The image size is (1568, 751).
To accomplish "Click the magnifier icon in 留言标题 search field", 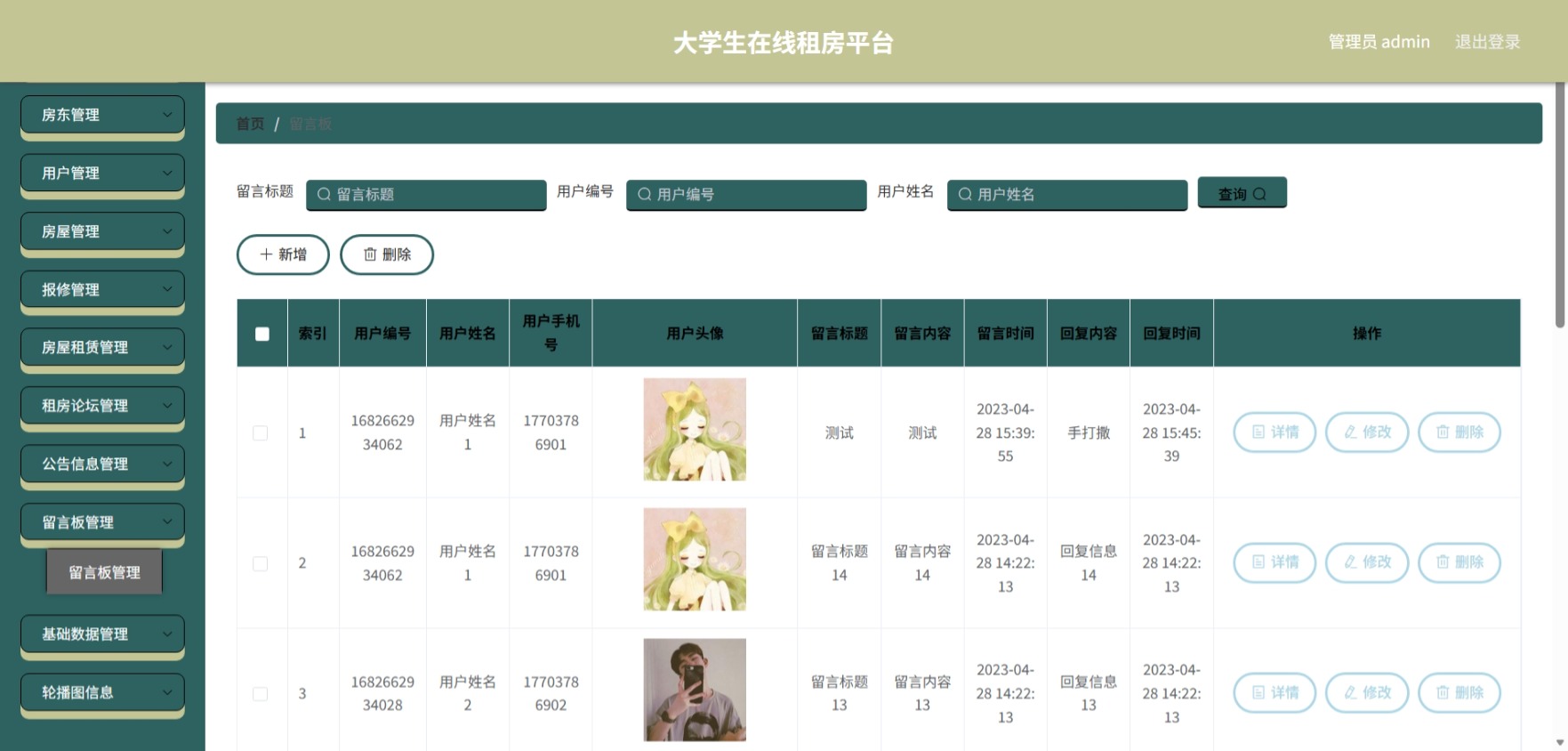I will pos(324,194).
